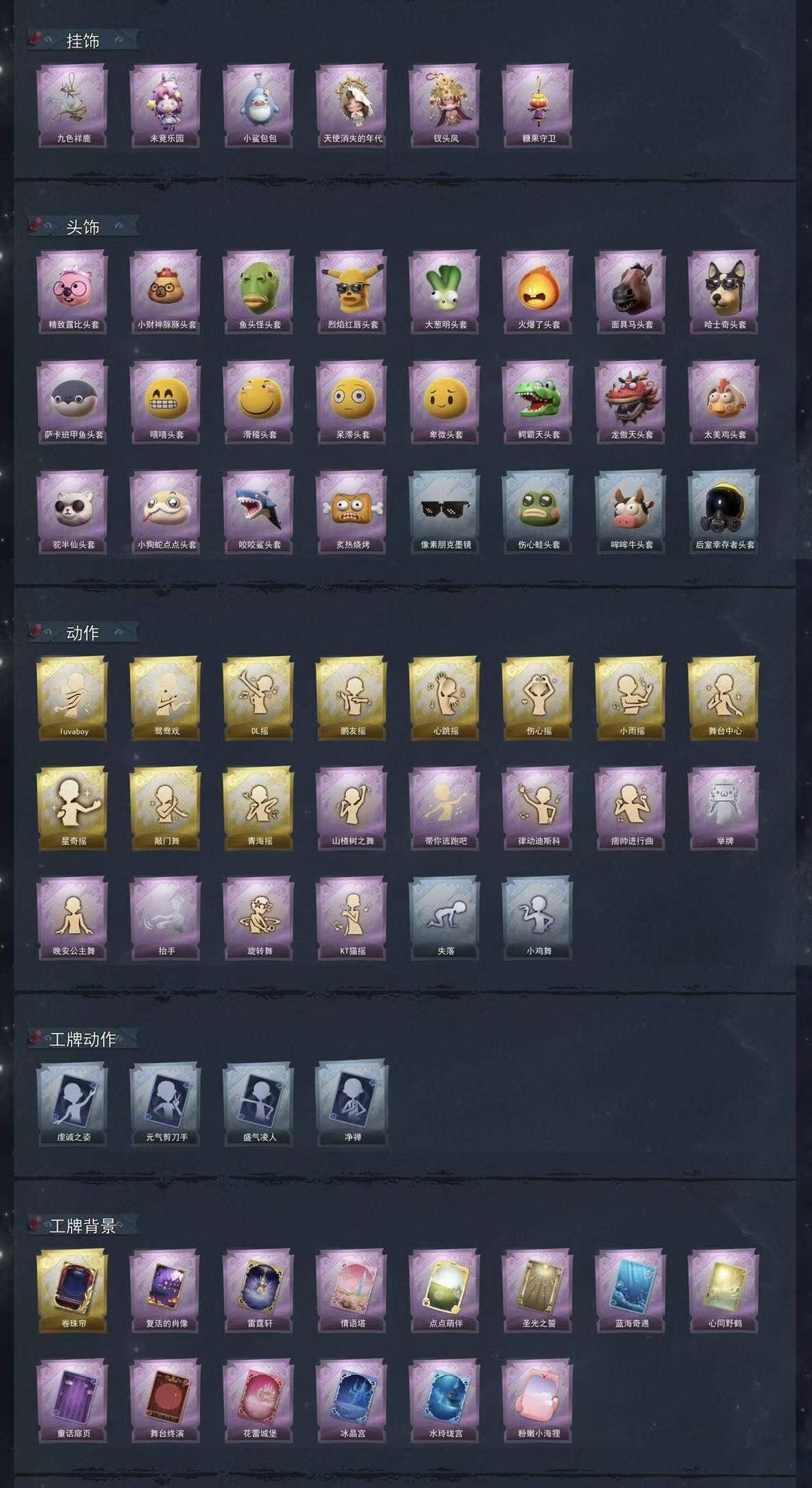This screenshot has height=1488, width=812.
Task: Select the 像素朋克墨镜 pixel sunglasses
Action: click(445, 512)
